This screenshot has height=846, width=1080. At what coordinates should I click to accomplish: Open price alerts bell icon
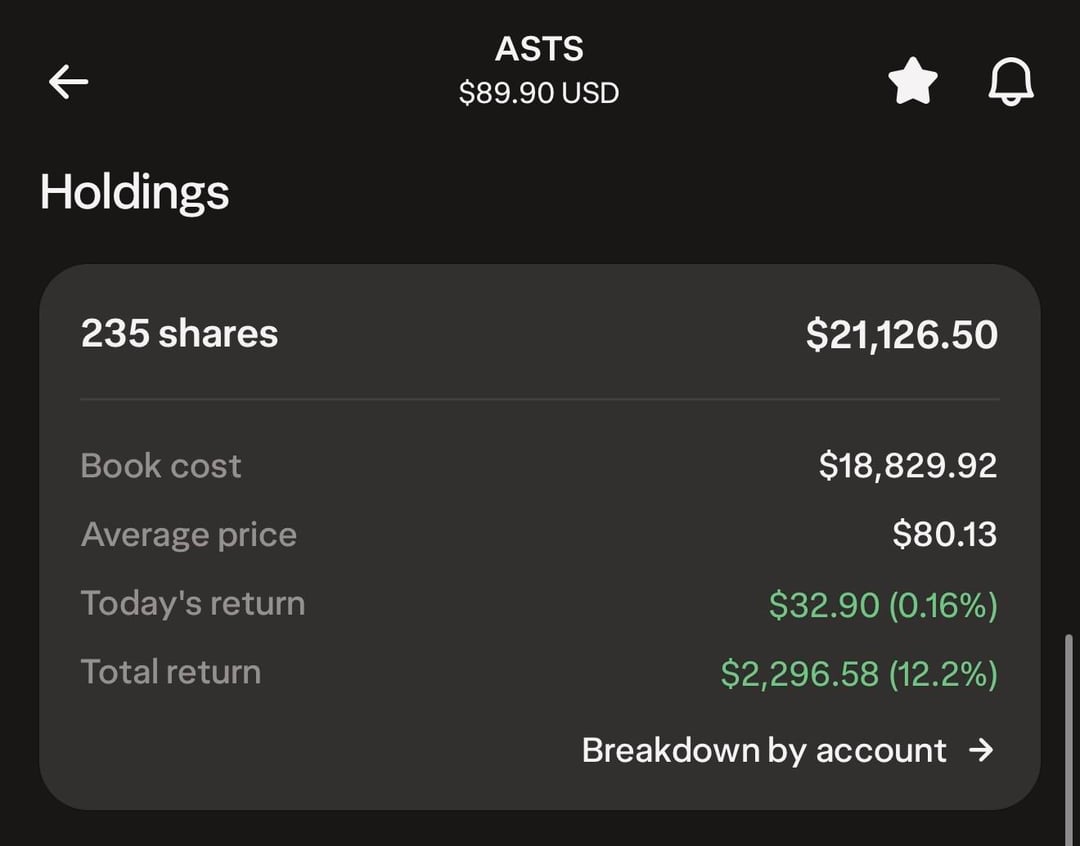coord(1011,82)
